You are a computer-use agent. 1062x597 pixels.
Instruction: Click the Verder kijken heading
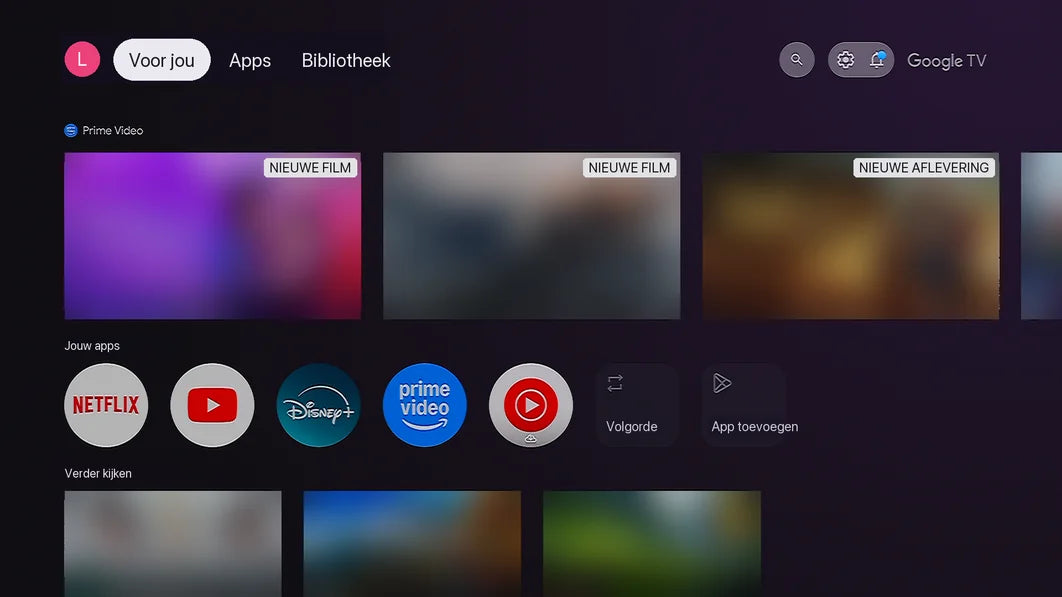pyautogui.click(x=98, y=474)
